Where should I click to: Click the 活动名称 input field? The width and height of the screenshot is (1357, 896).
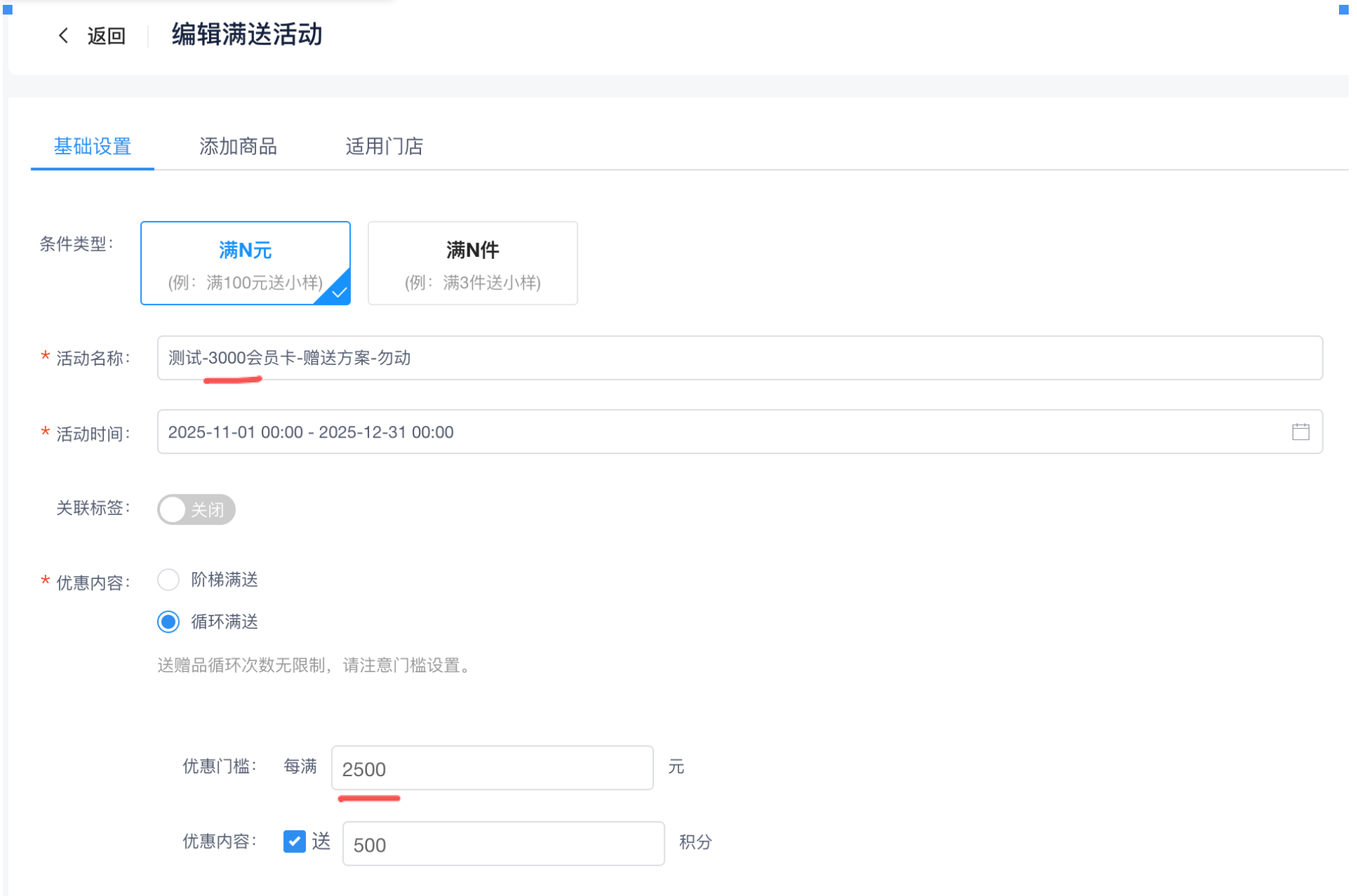[739, 358]
